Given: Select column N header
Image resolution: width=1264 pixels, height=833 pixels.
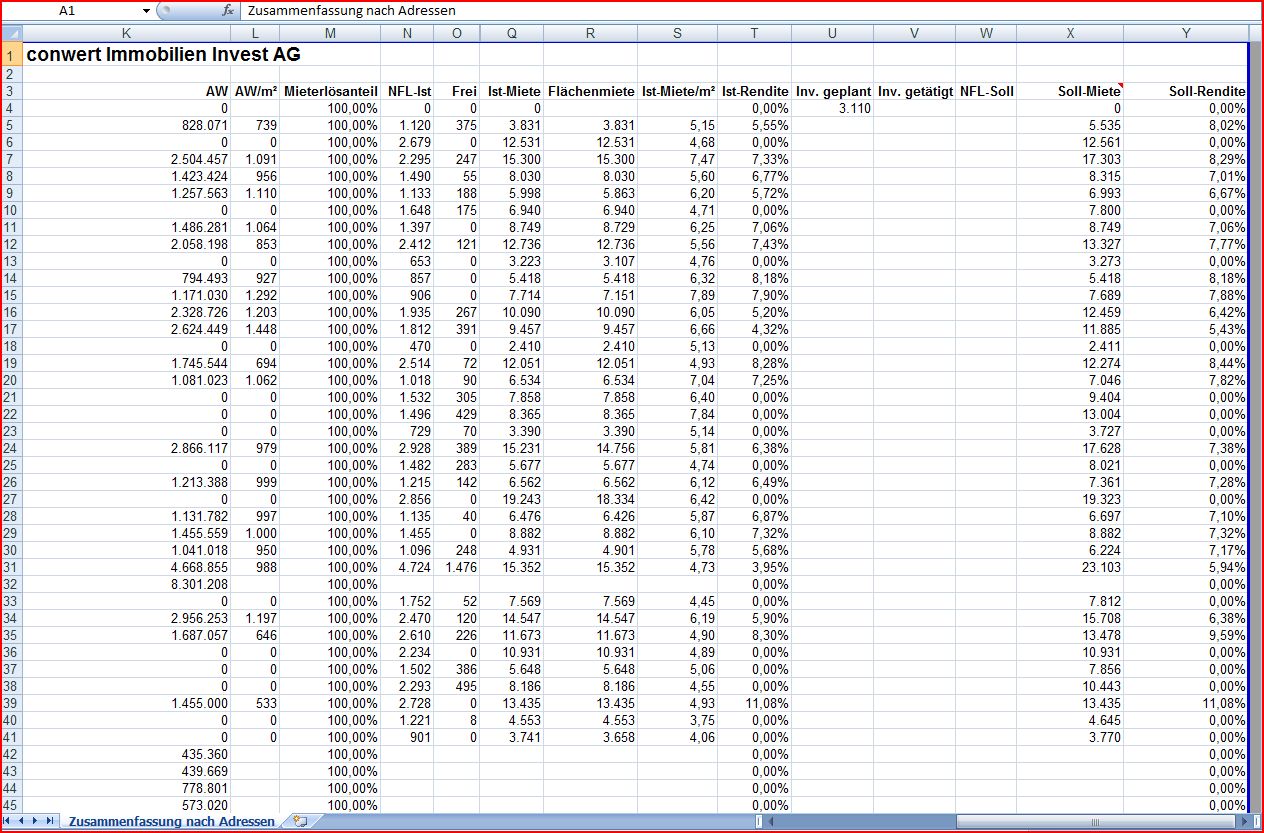Looking at the screenshot, I should [407, 33].
